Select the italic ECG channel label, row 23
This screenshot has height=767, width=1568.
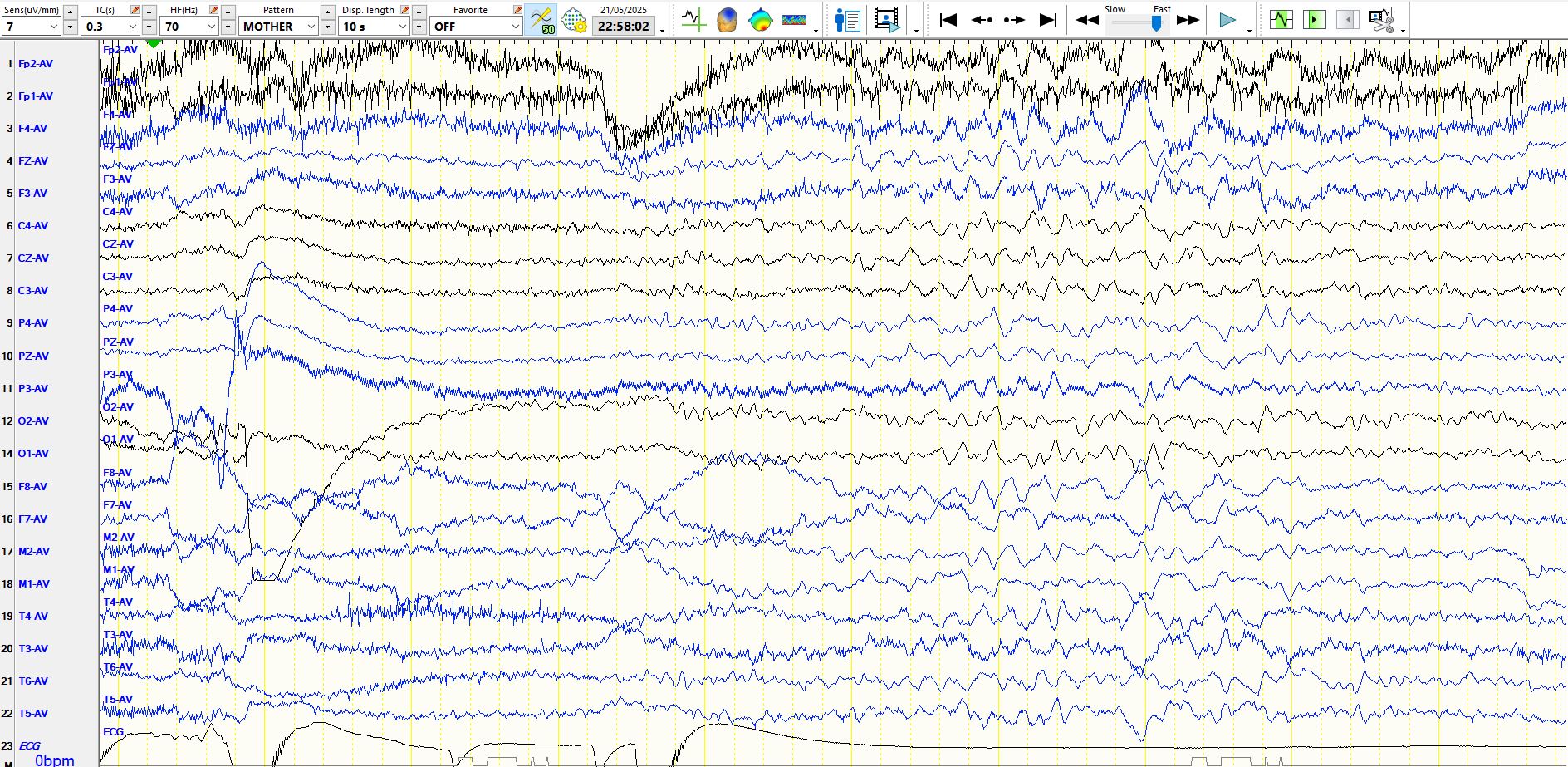(x=29, y=745)
